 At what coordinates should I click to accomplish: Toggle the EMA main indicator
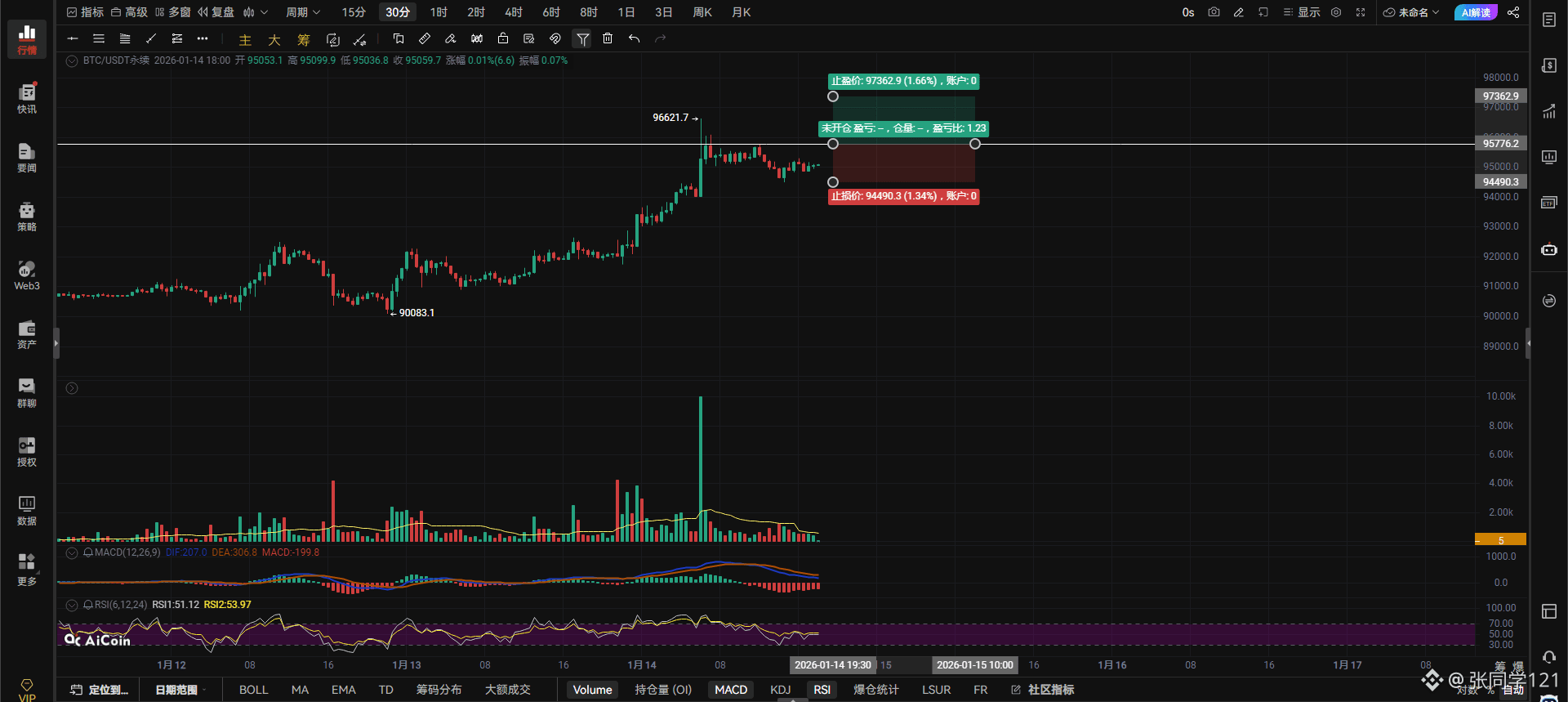pos(344,690)
